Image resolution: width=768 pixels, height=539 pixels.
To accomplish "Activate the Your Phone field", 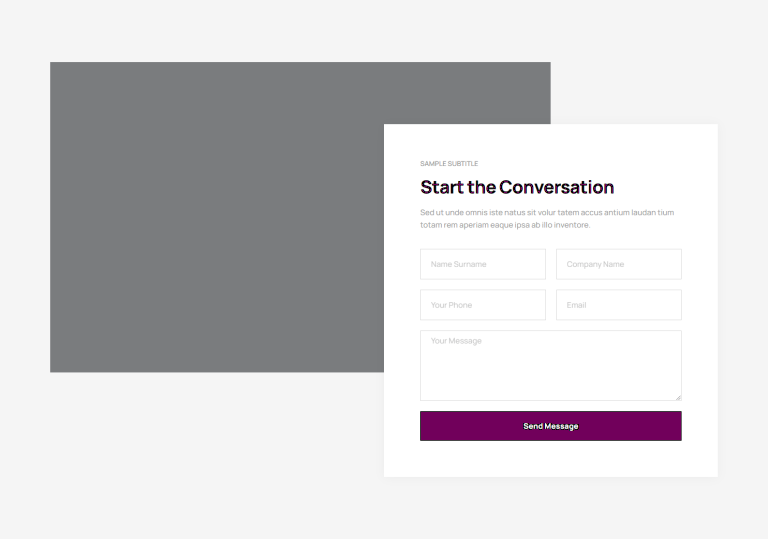I will 482,305.
